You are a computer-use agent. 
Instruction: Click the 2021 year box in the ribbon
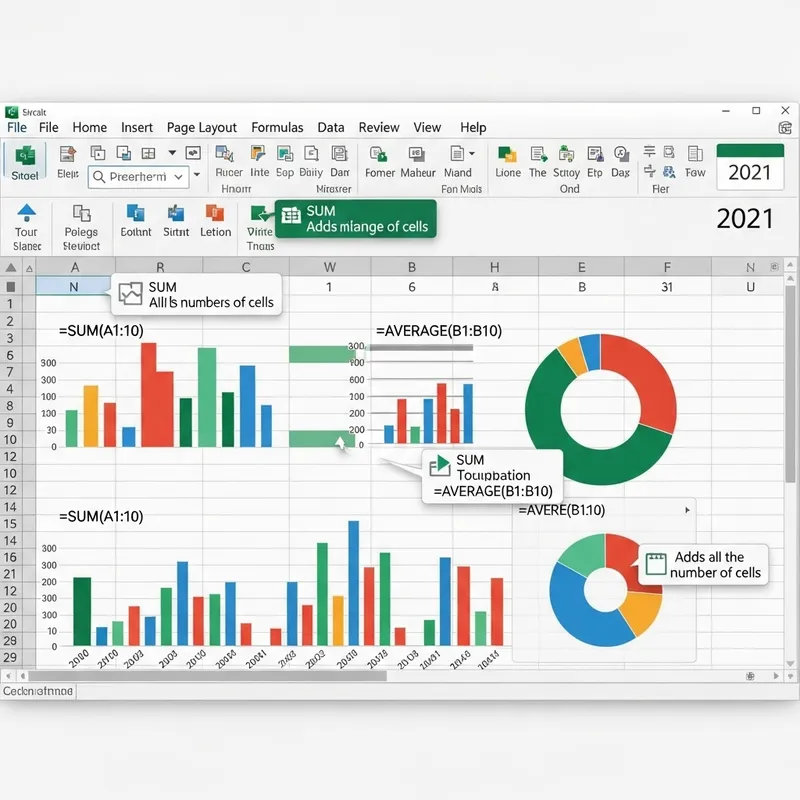click(x=752, y=170)
